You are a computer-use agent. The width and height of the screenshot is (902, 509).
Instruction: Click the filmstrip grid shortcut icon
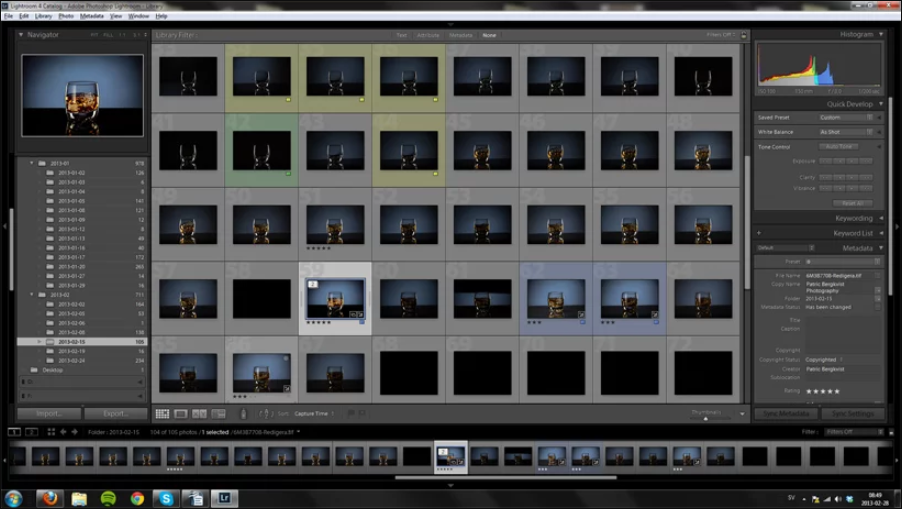51,432
